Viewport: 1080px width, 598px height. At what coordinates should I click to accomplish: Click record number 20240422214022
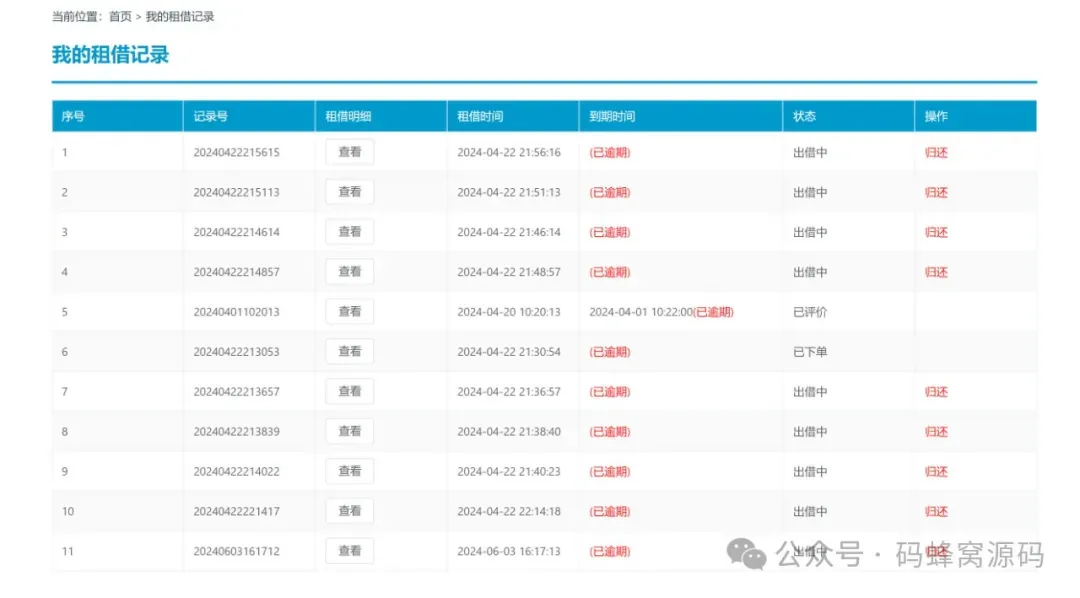[236, 472]
